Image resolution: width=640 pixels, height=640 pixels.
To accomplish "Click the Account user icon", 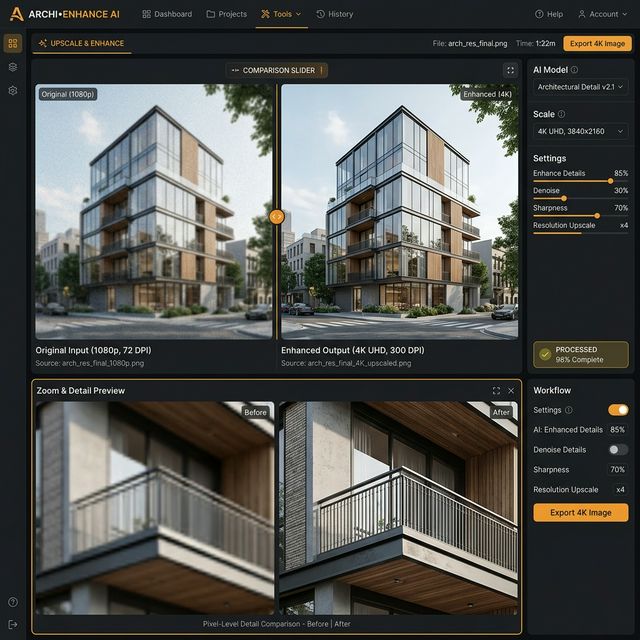I will point(582,14).
